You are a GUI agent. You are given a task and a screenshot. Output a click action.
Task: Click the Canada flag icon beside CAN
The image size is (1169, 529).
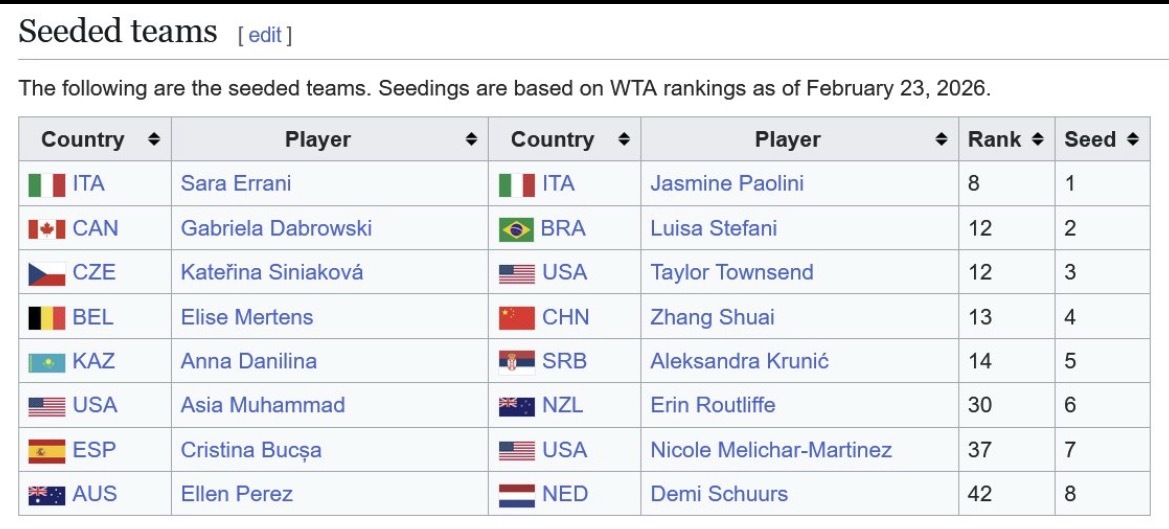pyautogui.click(x=47, y=229)
